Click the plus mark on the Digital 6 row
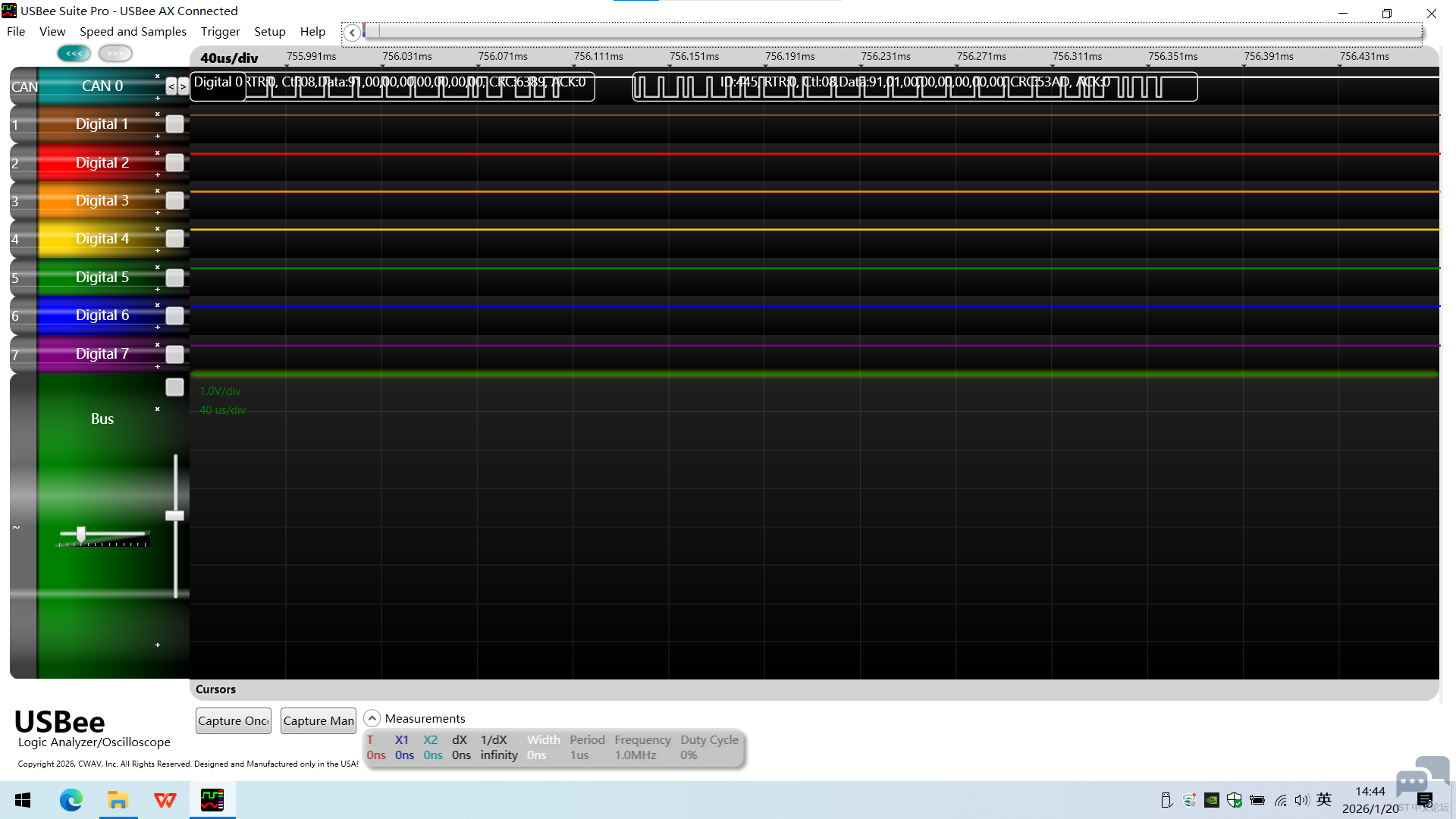The image size is (1456, 819). [158, 327]
